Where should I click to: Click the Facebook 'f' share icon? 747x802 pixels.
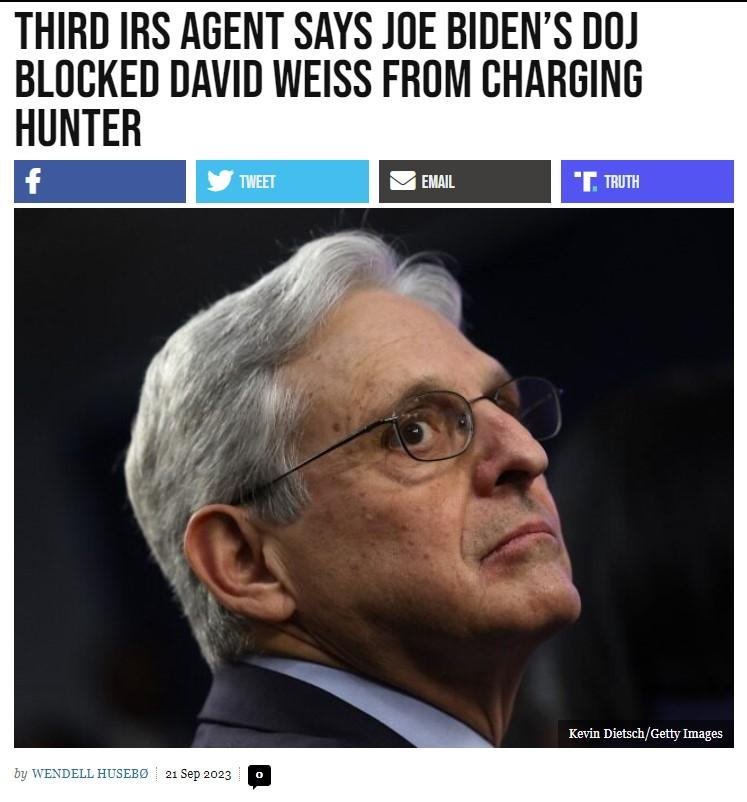[33, 181]
